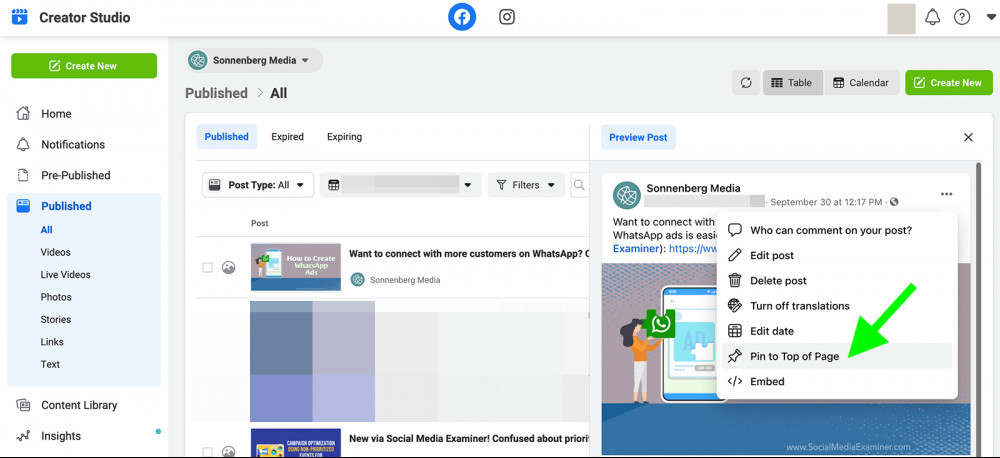The height and width of the screenshot is (458, 1000).
Task: Open Photos under Published
Action: pyautogui.click(x=55, y=297)
